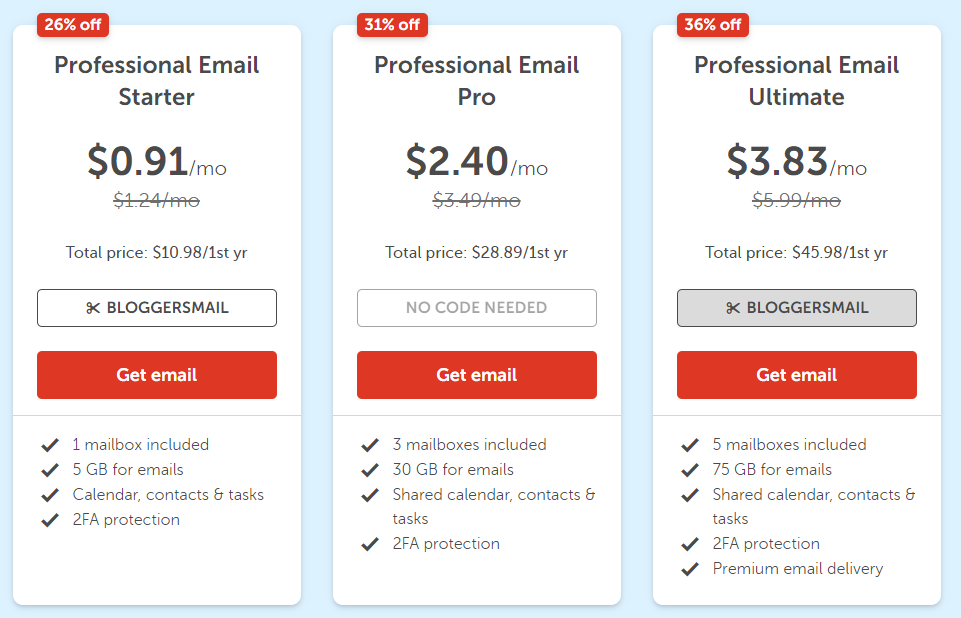
Task: Click the "31% off" badge
Action: click(392, 24)
